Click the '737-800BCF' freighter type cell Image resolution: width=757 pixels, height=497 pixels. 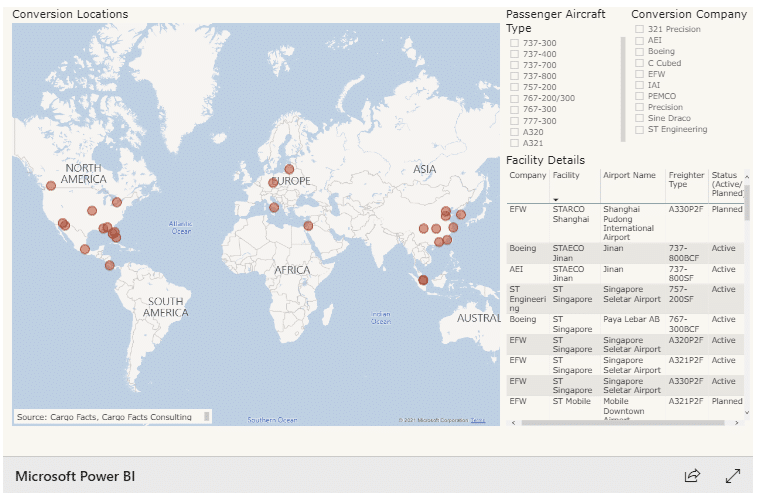pos(687,253)
